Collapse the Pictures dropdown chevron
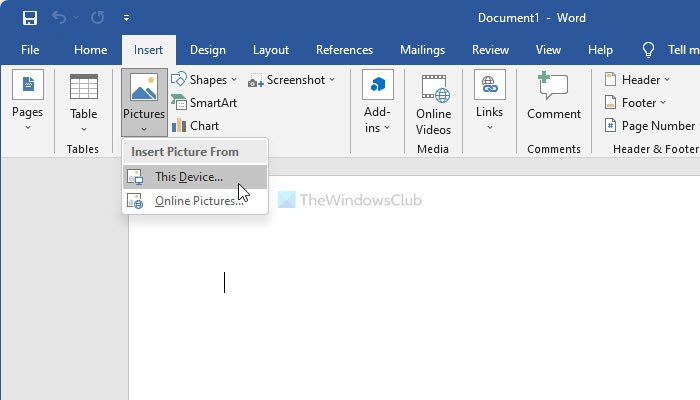Screen dimensions: 700x400 click(x=144, y=129)
